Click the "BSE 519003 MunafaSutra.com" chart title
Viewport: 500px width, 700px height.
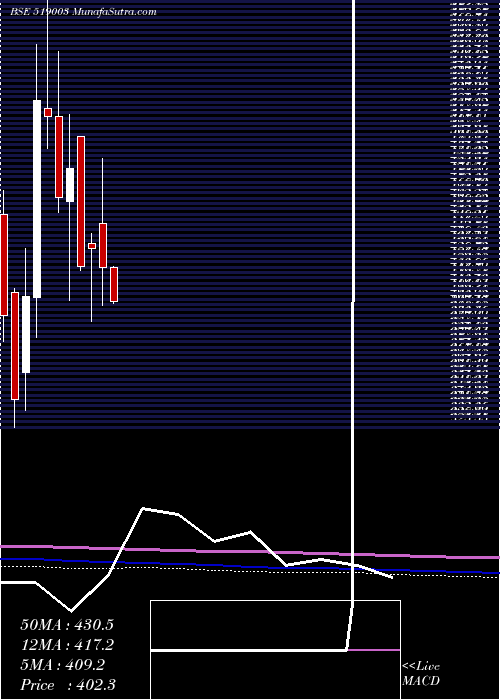coord(83,12)
